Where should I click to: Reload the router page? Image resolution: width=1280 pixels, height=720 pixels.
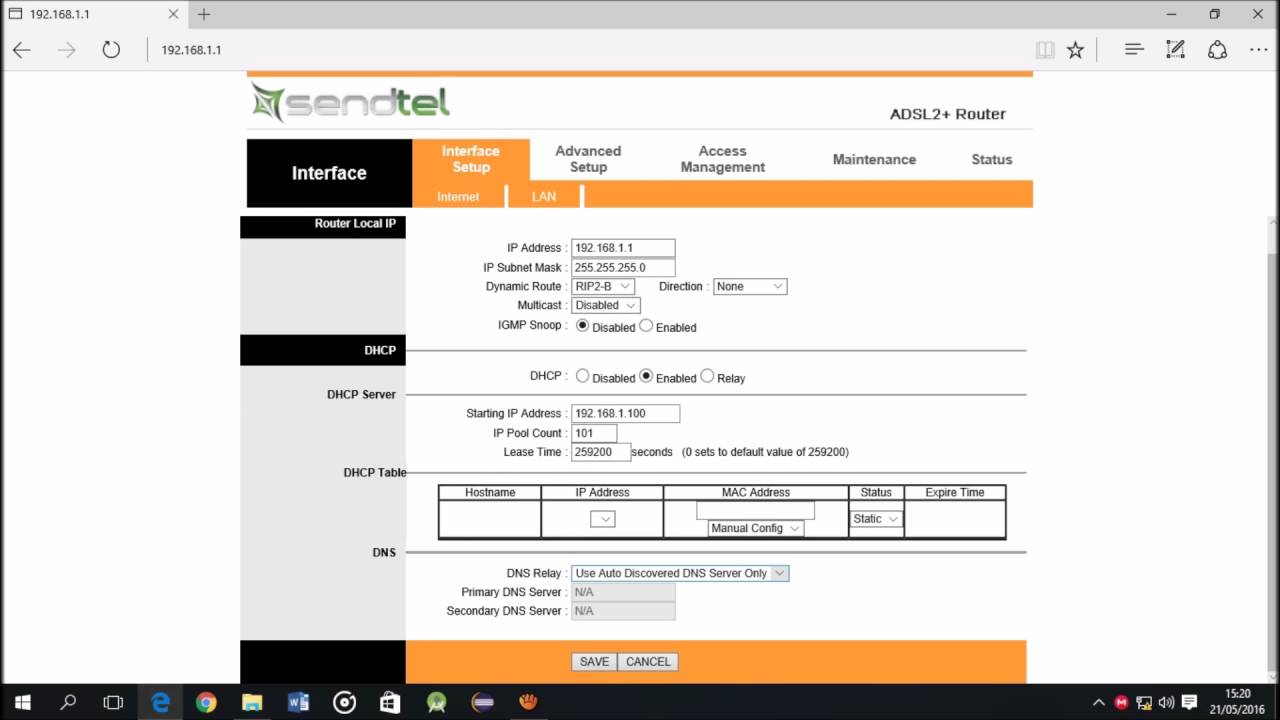[x=111, y=50]
